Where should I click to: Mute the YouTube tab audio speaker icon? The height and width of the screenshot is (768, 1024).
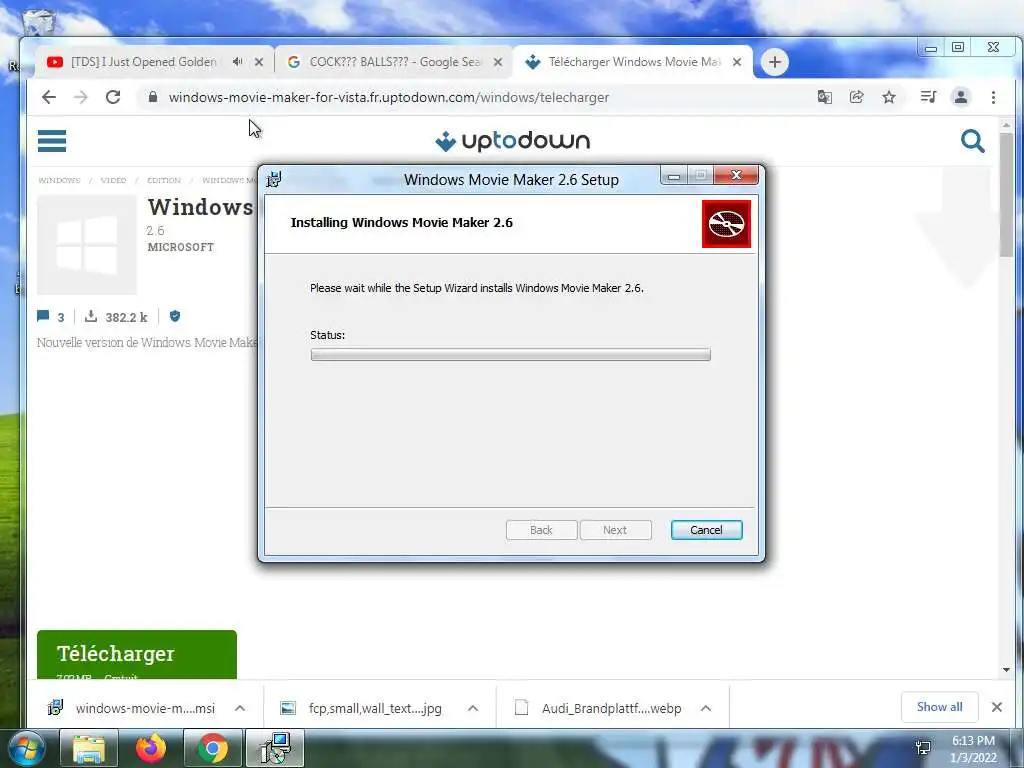(238, 61)
